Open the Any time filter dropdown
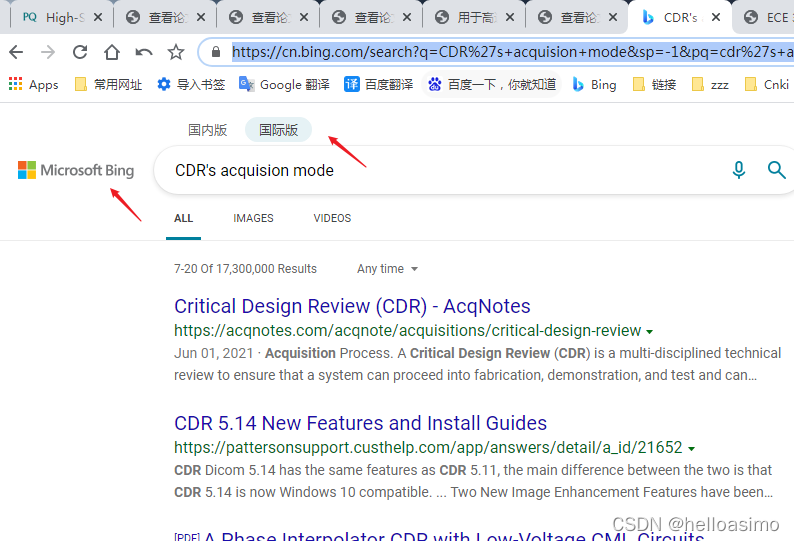Image resolution: width=794 pixels, height=541 pixels. pos(387,268)
